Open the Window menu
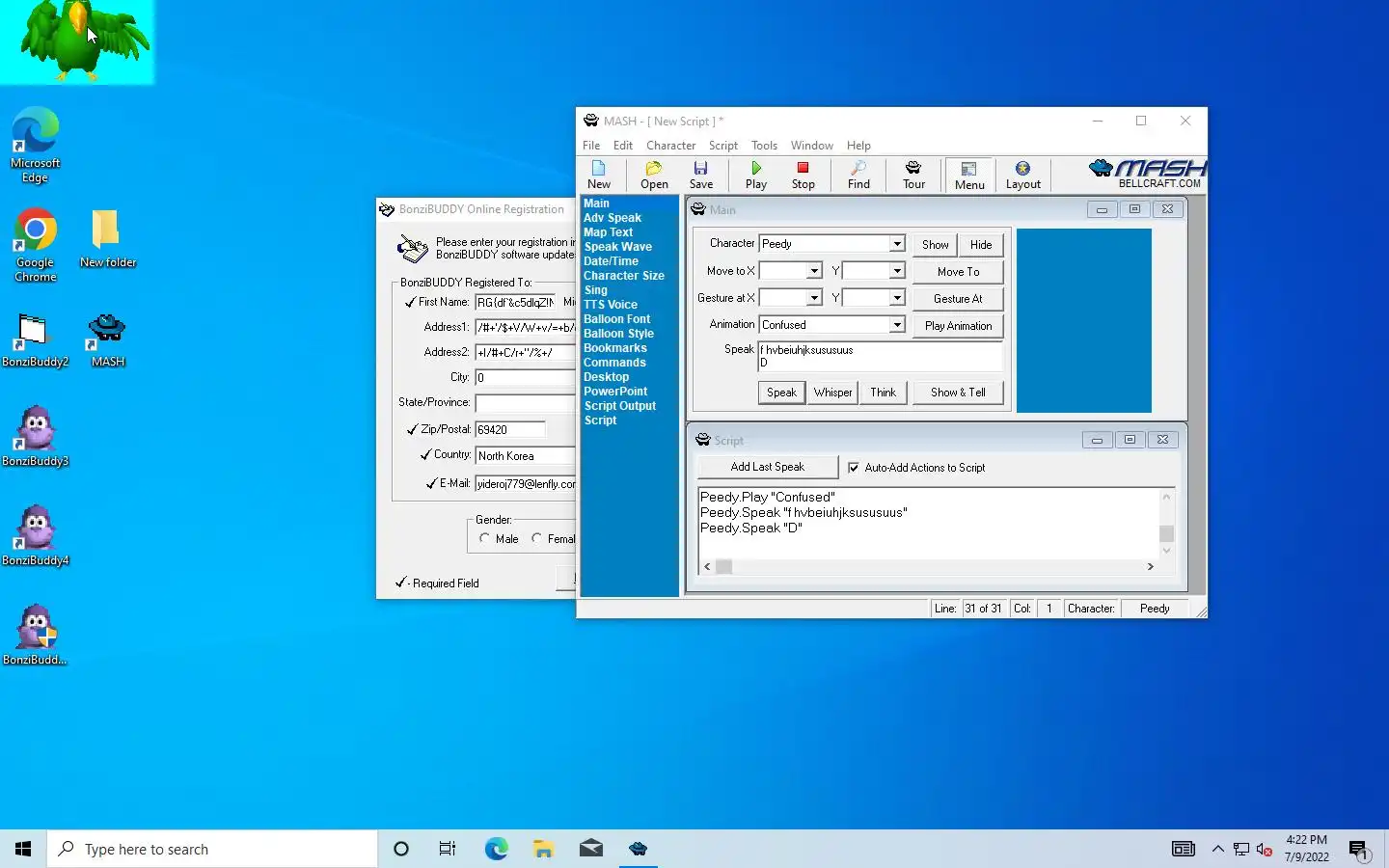 (812, 146)
